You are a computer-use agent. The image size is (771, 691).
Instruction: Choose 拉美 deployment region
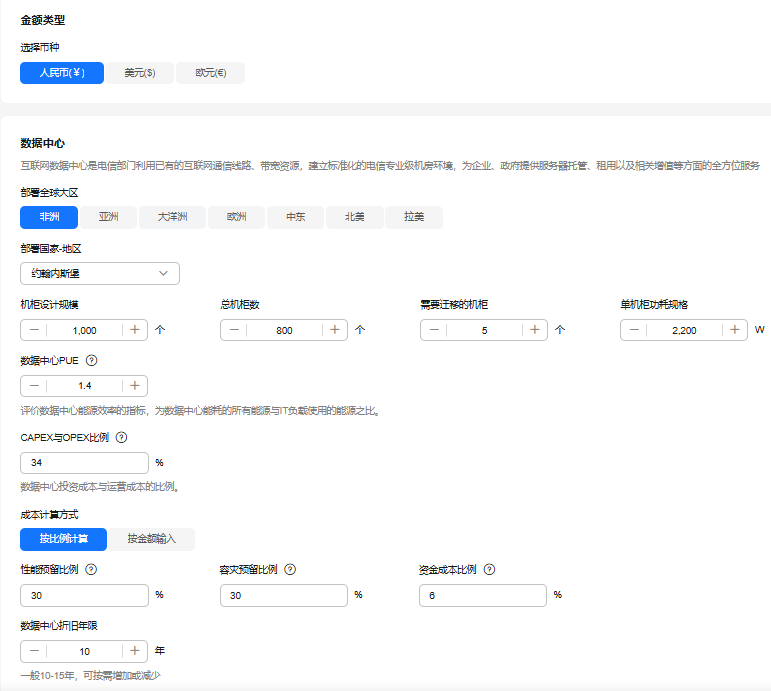[x=414, y=217]
